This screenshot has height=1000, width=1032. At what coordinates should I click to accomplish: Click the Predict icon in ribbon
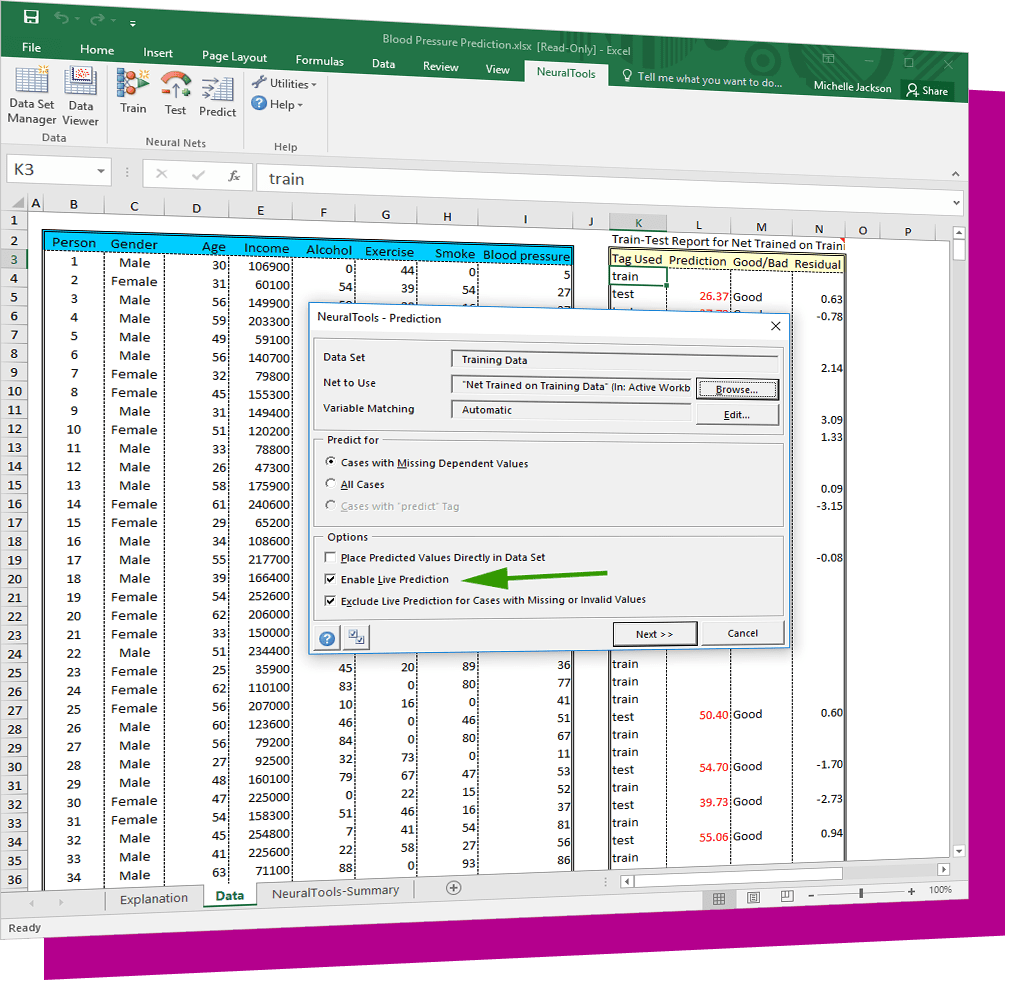pyautogui.click(x=217, y=97)
